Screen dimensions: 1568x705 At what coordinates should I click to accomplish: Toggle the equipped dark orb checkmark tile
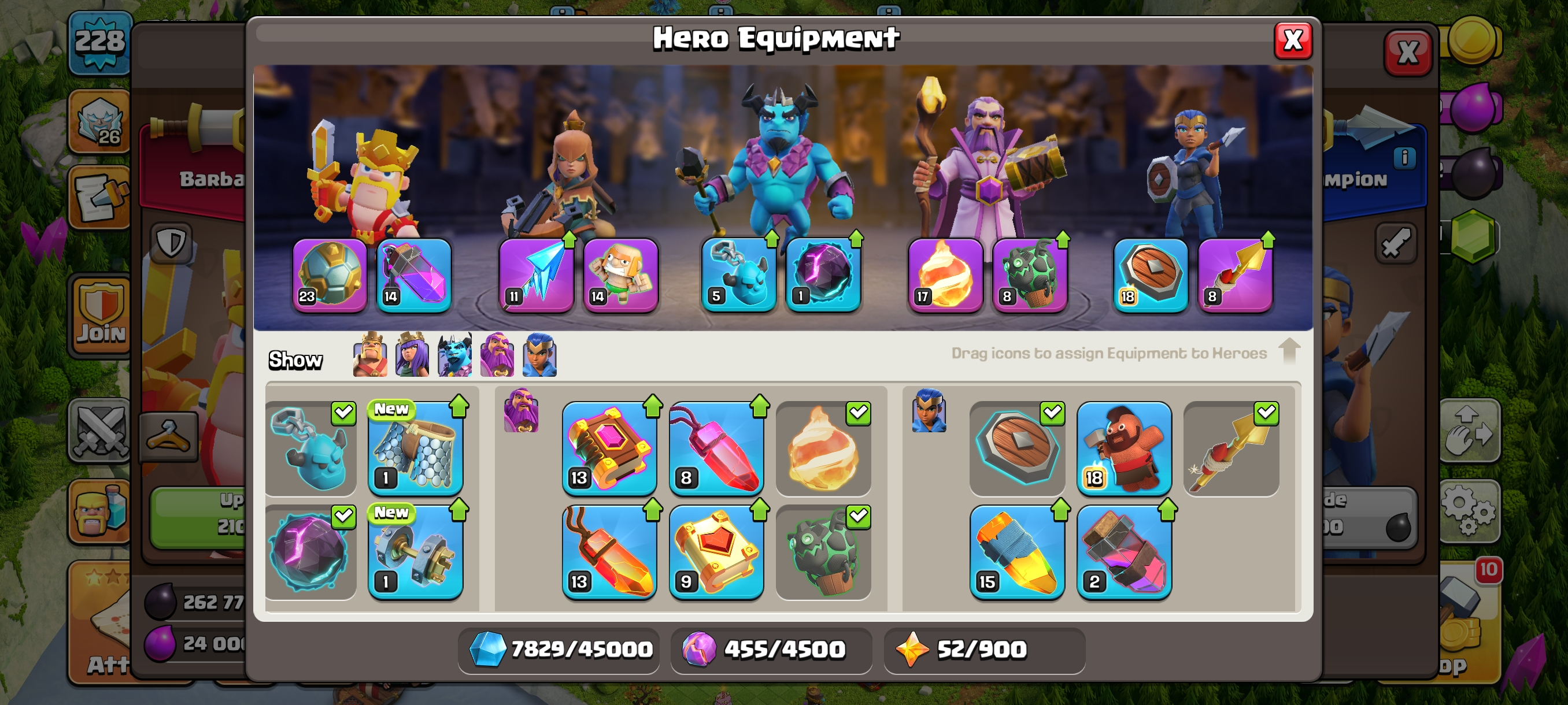tap(310, 552)
